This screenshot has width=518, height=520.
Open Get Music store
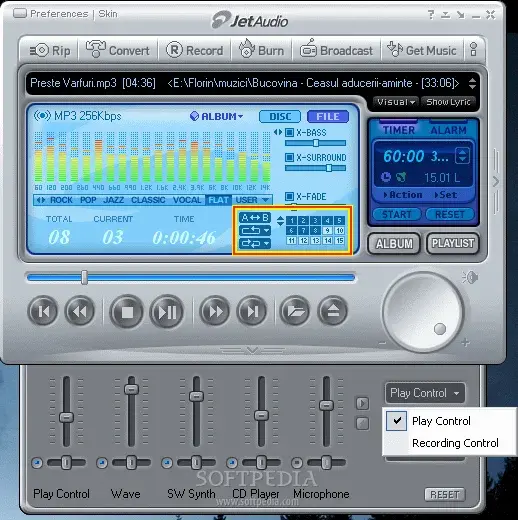coord(422,50)
